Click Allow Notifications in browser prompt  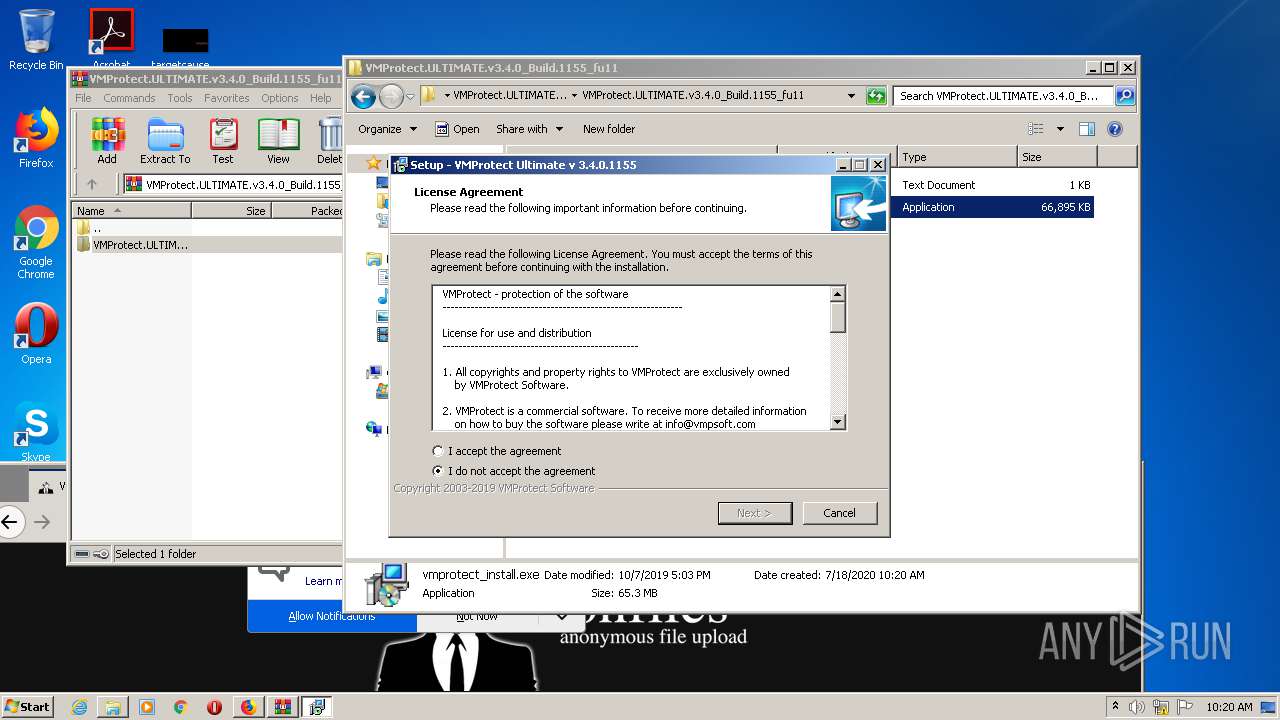[332, 616]
